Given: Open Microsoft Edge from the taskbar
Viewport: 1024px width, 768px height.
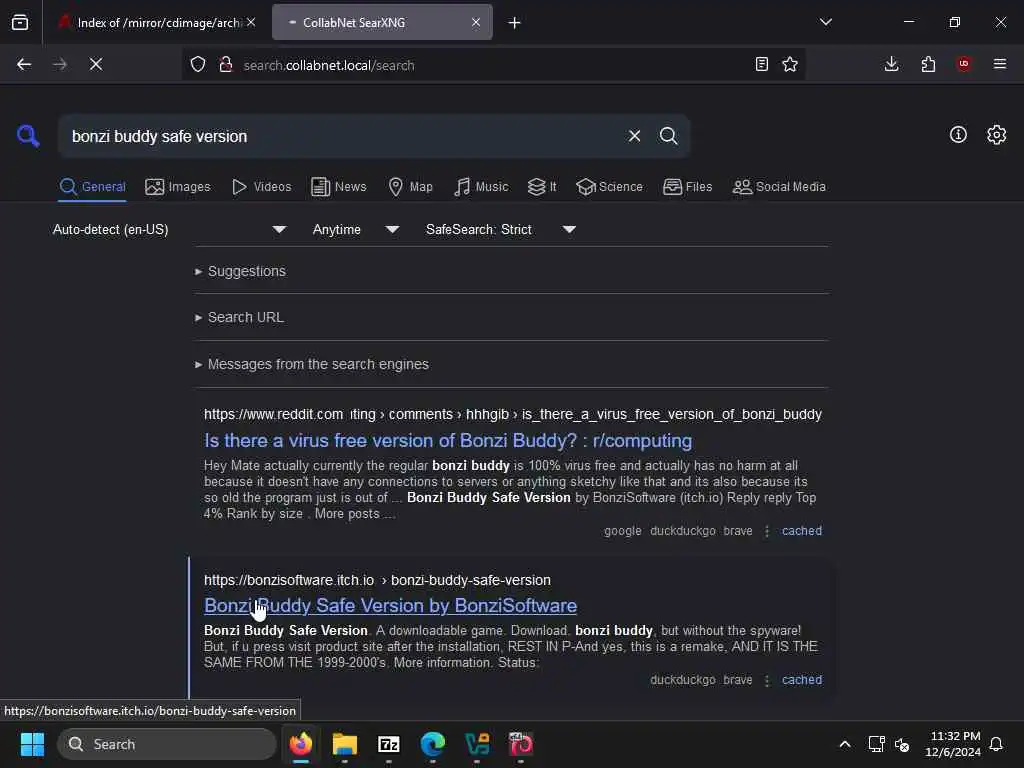Looking at the screenshot, I should click(432, 744).
